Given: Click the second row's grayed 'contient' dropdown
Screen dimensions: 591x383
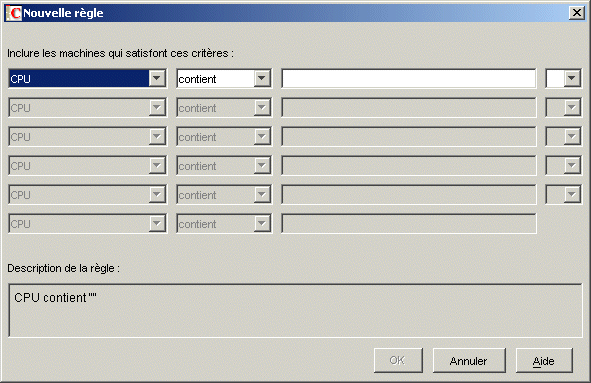Looking at the screenshot, I should (224, 107).
